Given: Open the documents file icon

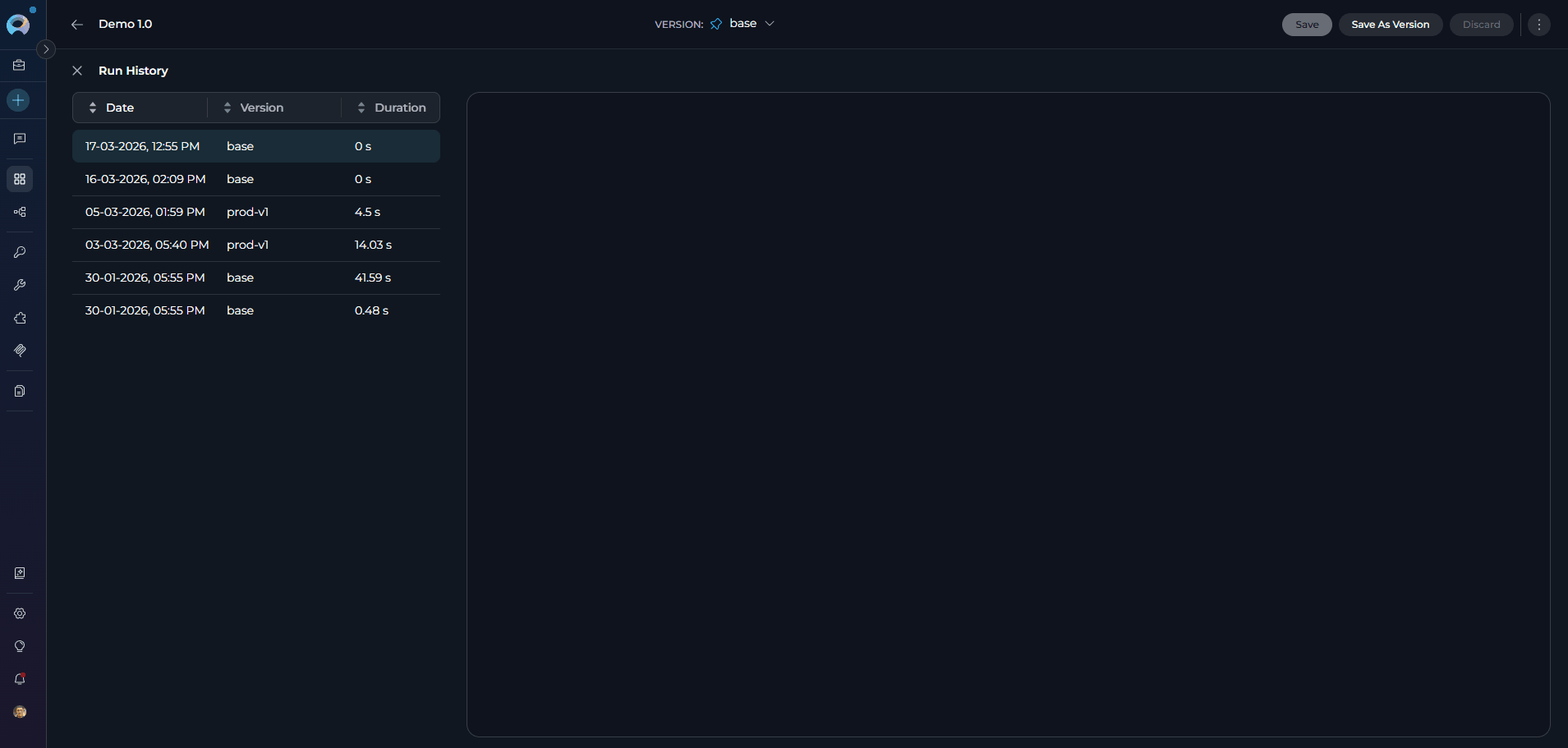Looking at the screenshot, I should (x=20, y=391).
